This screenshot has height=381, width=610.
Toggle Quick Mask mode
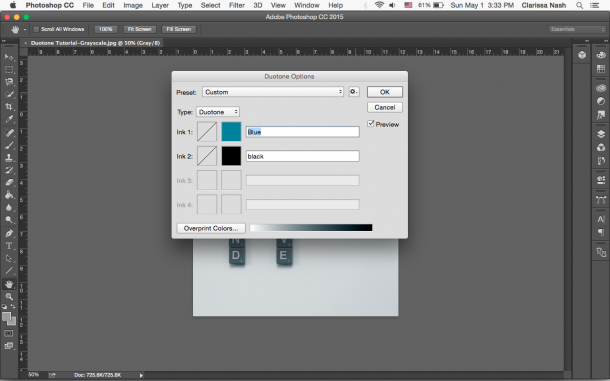click(9, 334)
